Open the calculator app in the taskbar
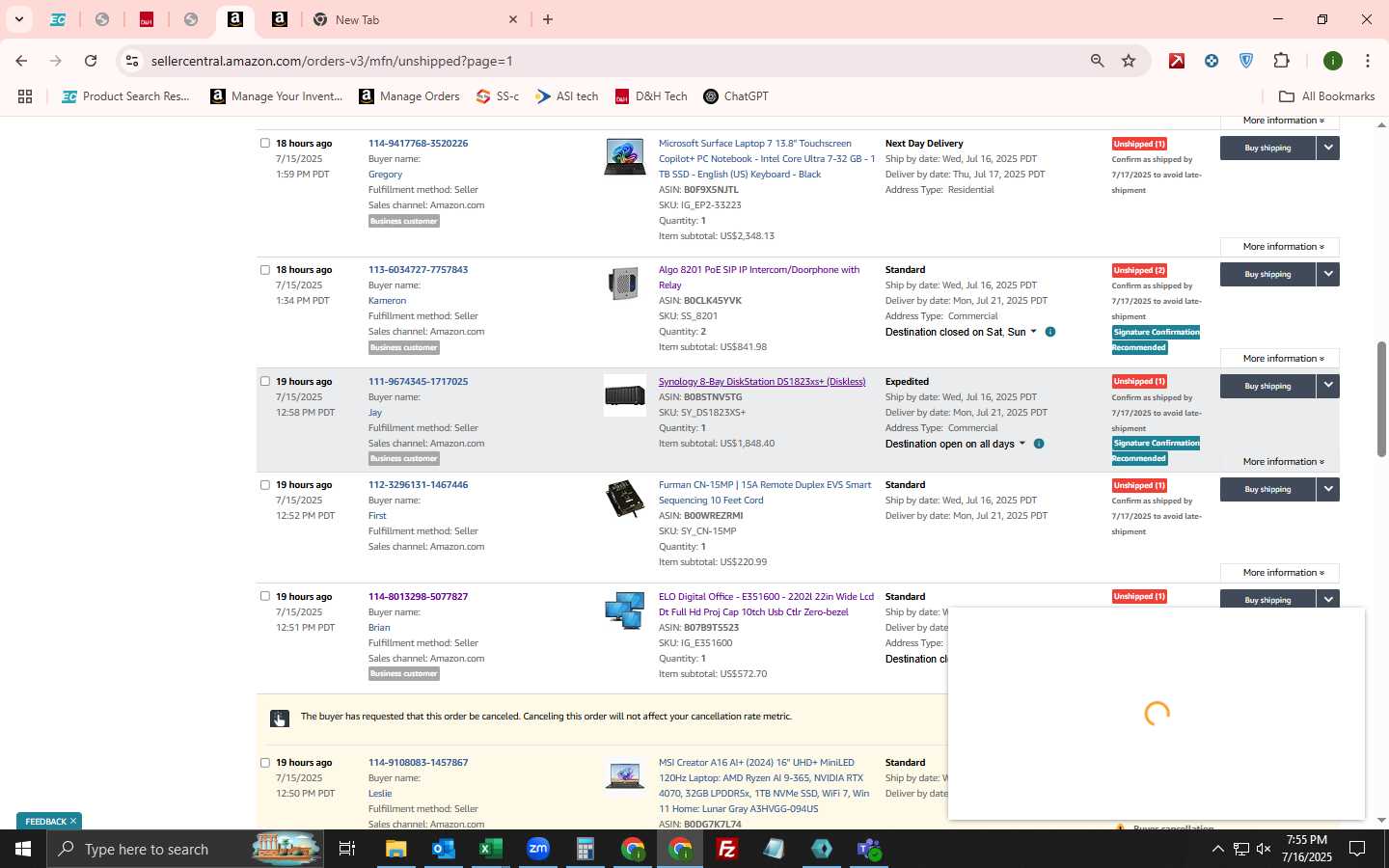The height and width of the screenshot is (868, 1389). 585,849
